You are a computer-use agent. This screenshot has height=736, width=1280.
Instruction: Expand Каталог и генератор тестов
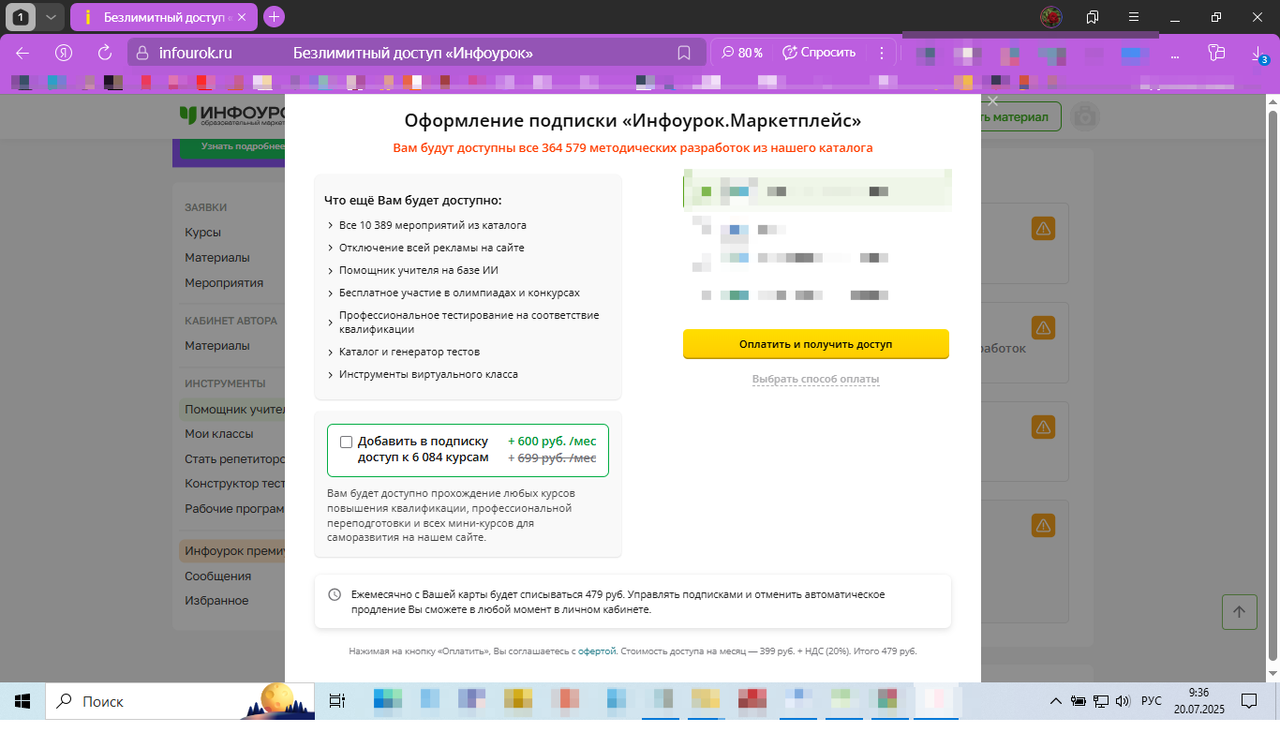coord(403,352)
